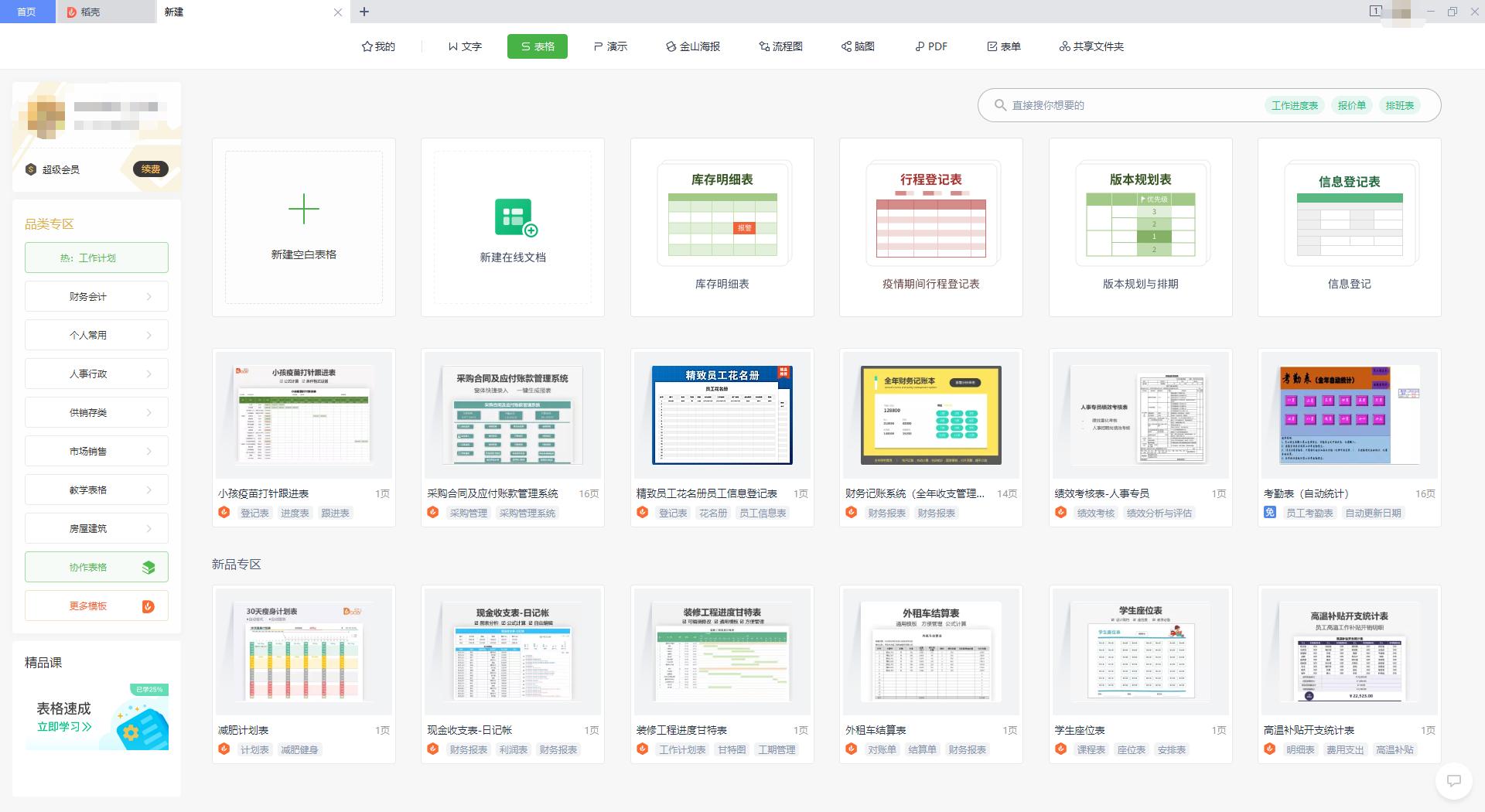
Task: Create a blank spreadsheet via 新建空白表格
Action: [x=303, y=226]
